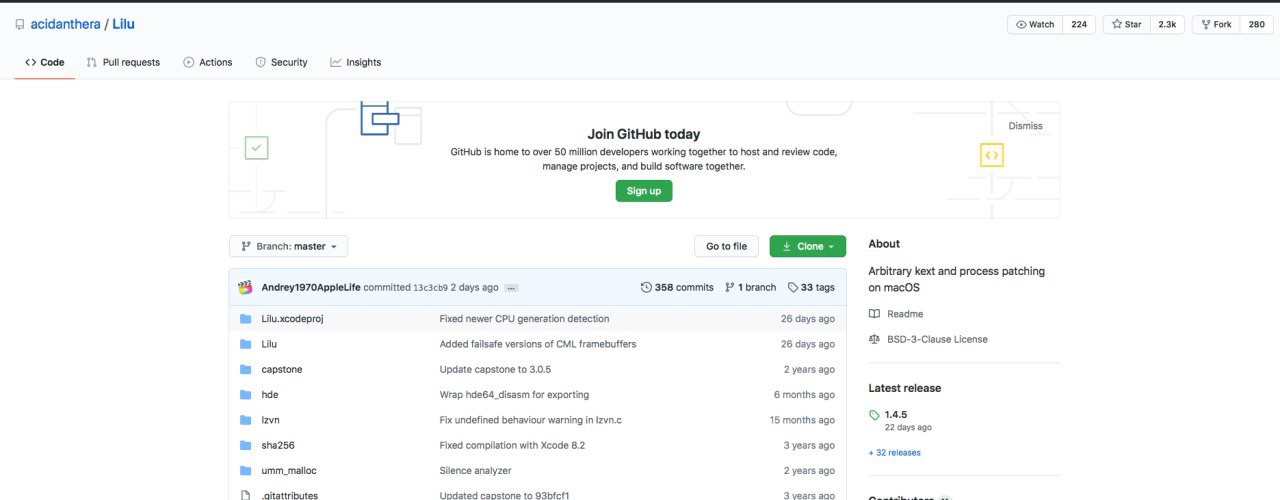Dismiss the Join GitHub banner

tap(1025, 126)
